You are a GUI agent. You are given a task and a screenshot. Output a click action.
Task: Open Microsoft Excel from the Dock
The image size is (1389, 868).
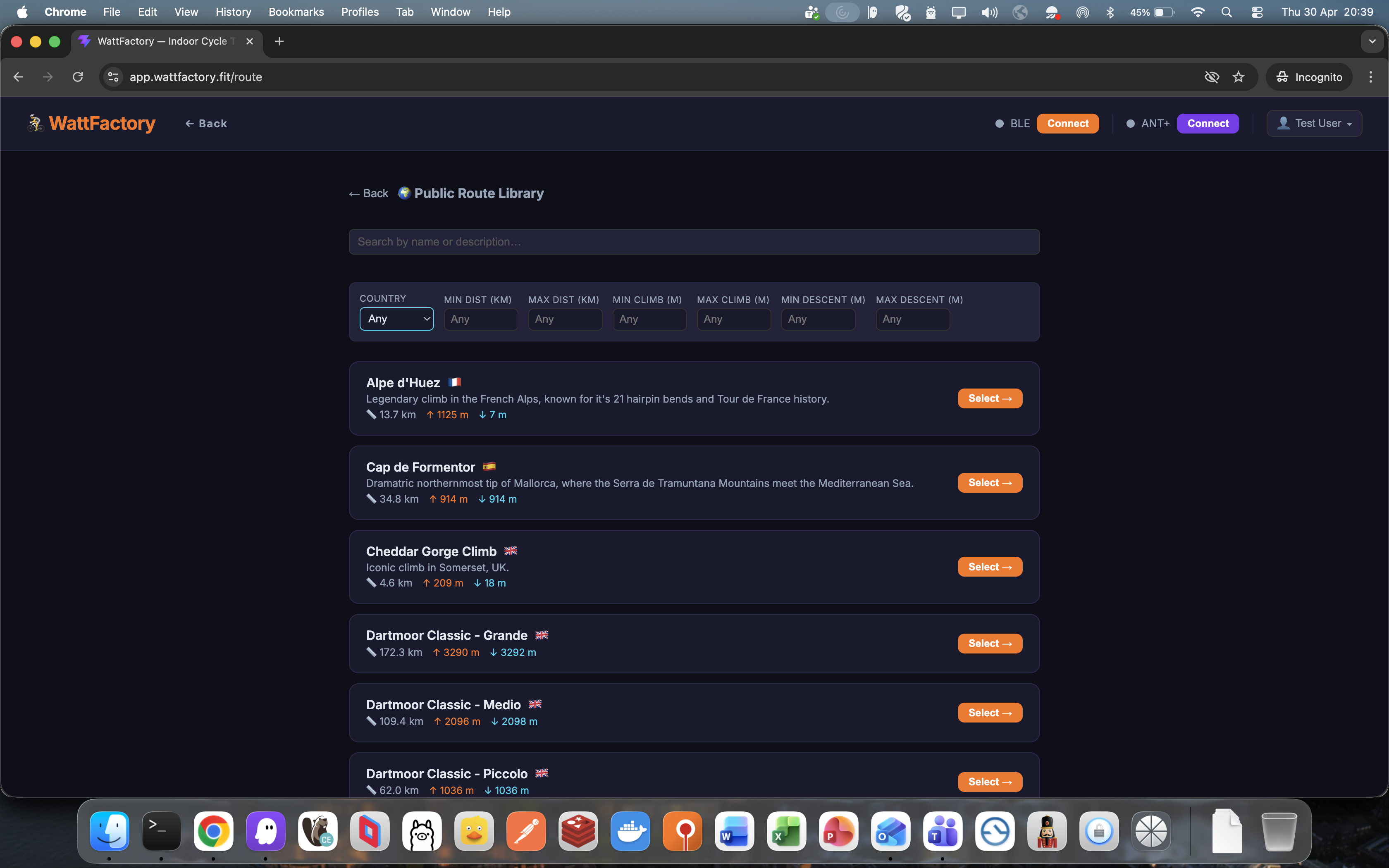786,831
